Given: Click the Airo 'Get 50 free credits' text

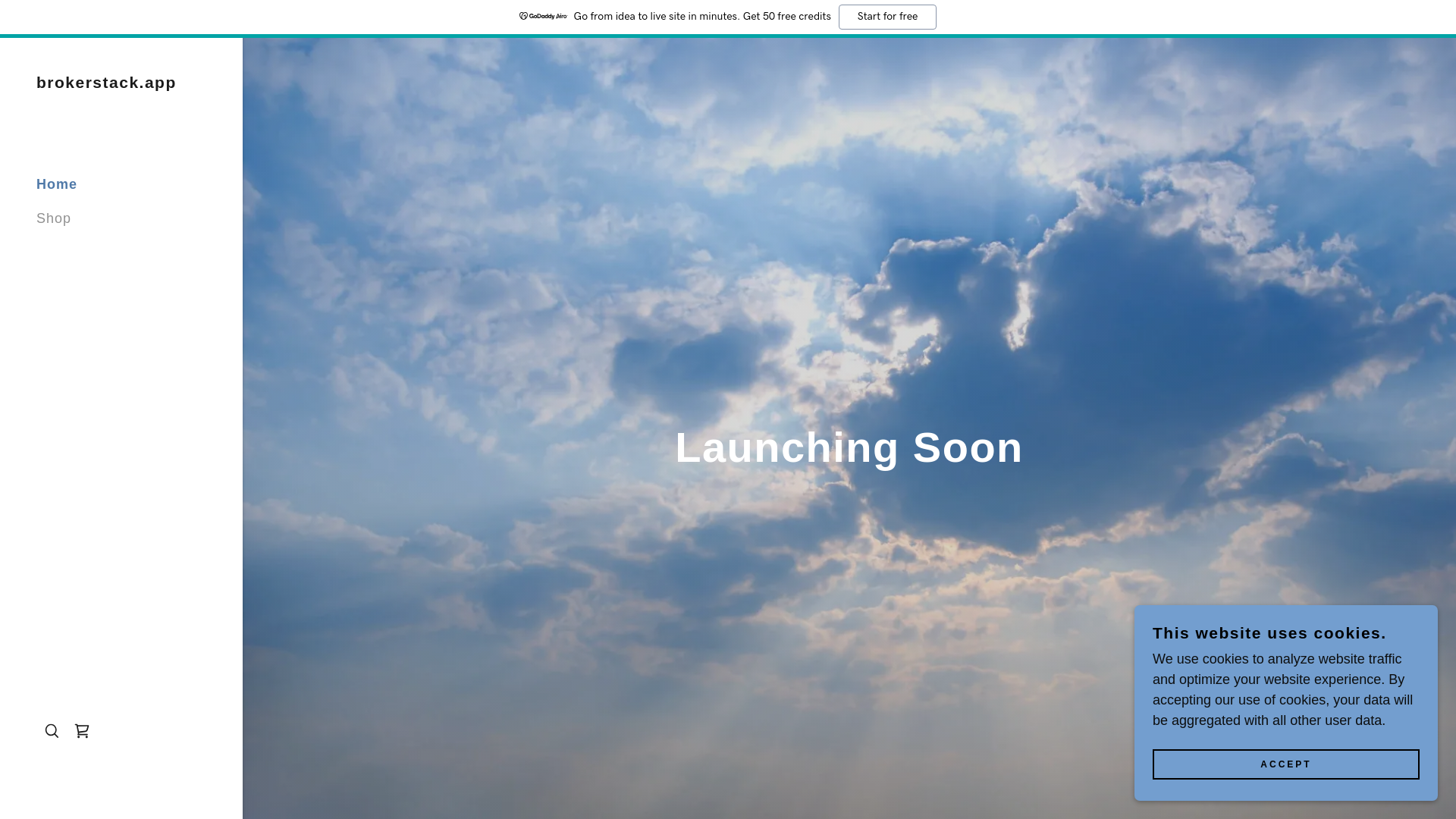Looking at the screenshot, I should pos(787,17).
